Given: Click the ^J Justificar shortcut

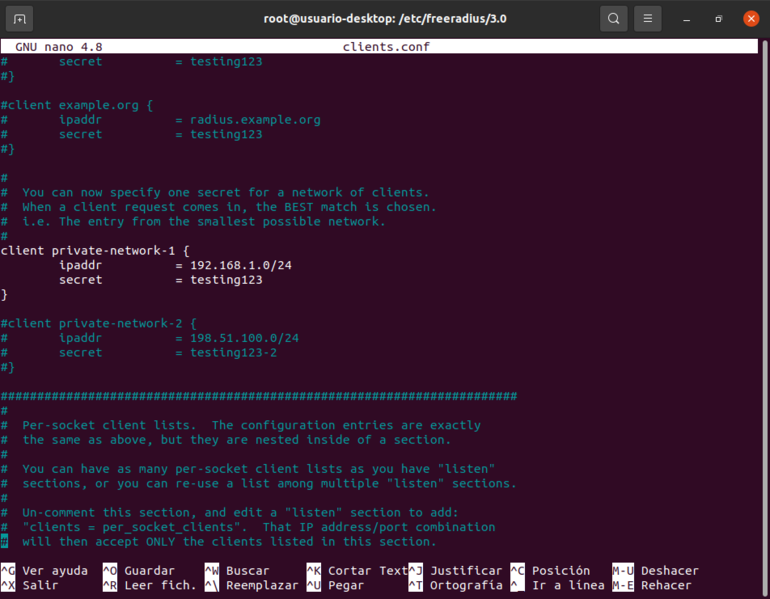Looking at the screenshot, I should pos(455,571).
